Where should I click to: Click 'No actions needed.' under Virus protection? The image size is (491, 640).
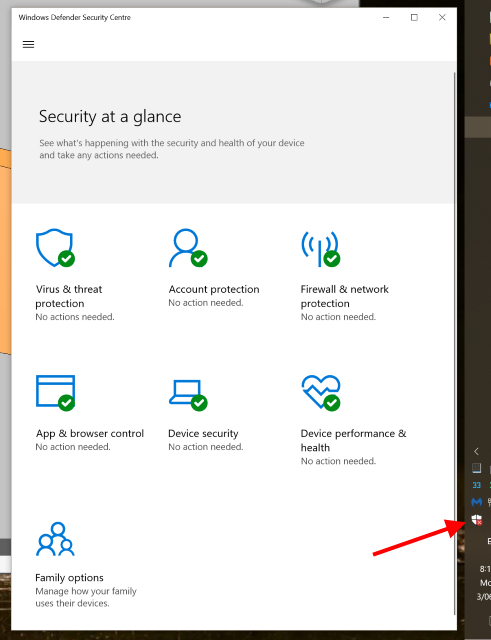click(x=75, y=317)
